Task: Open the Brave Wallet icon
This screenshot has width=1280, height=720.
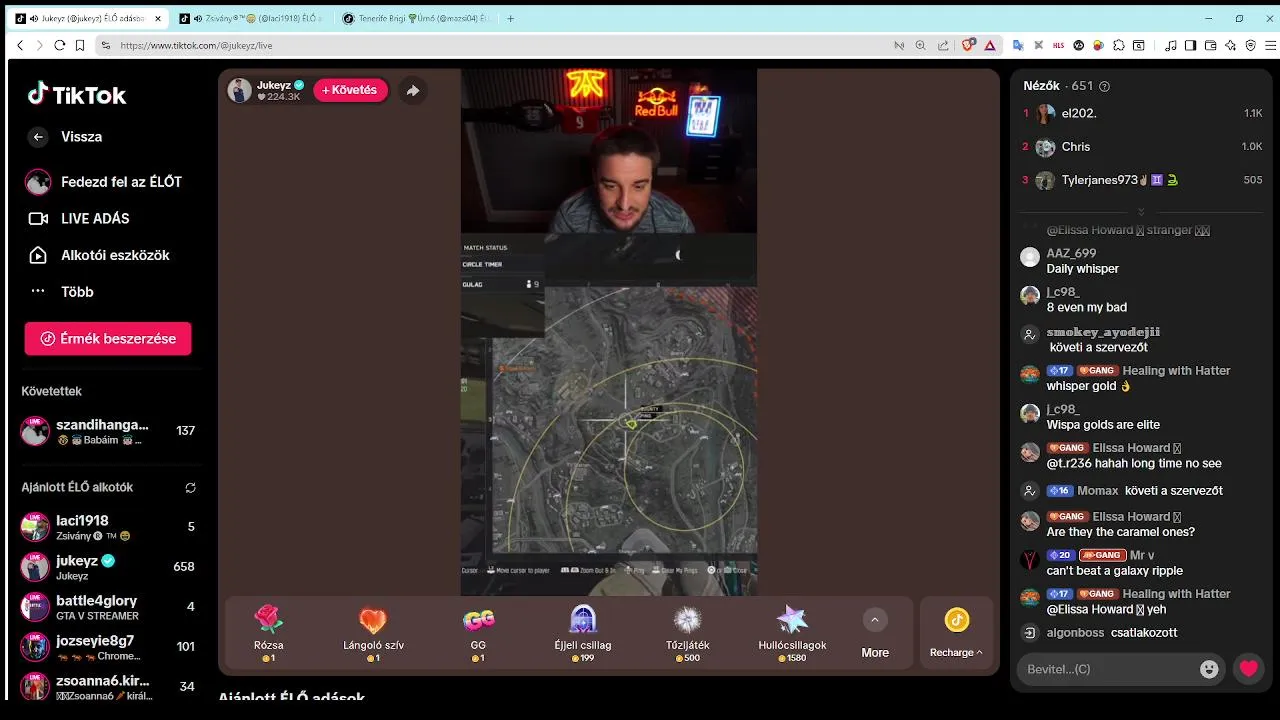Action: (x=1210, y=45)
